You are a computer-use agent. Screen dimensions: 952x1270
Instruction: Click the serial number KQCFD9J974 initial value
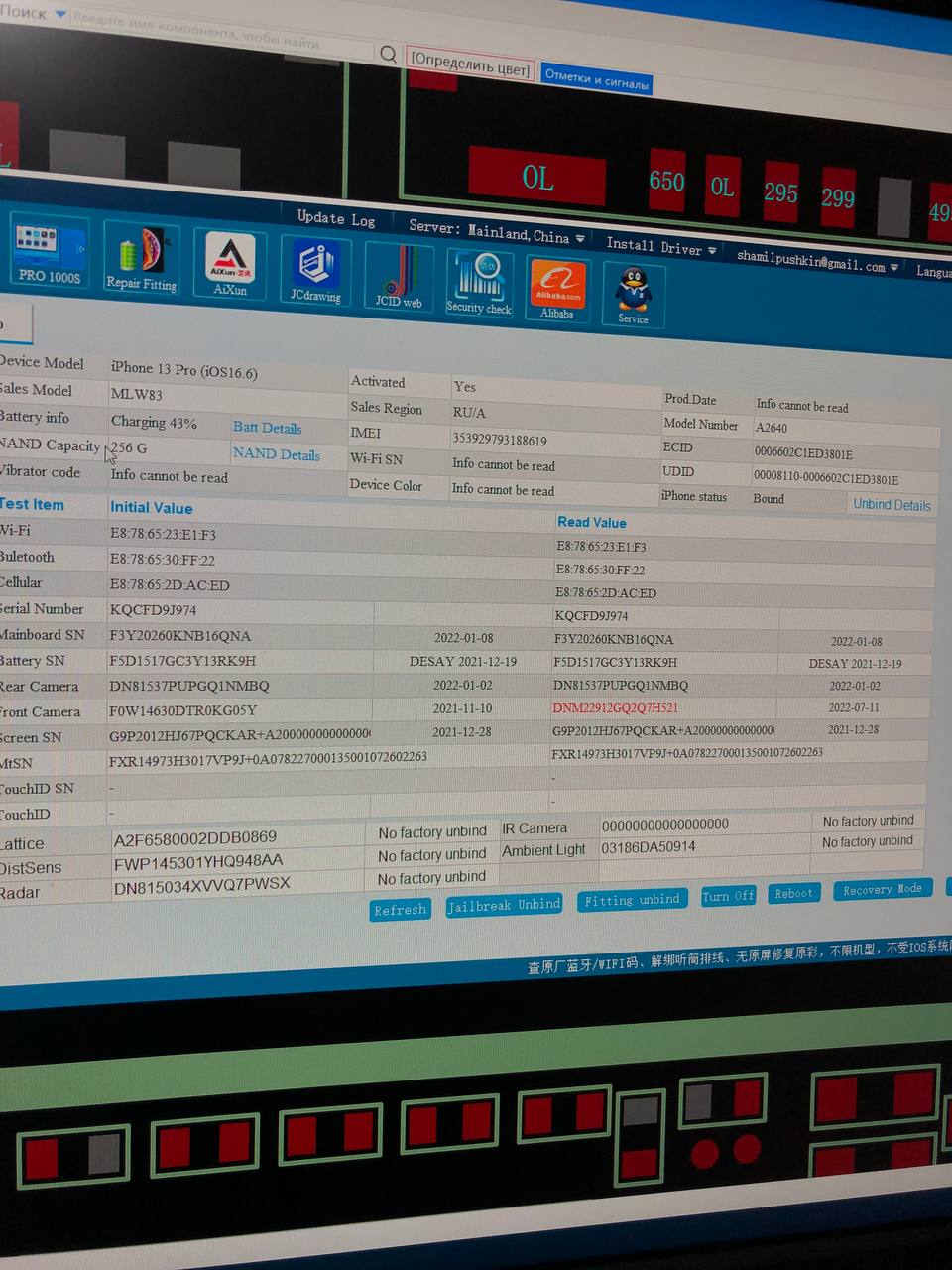153,610
